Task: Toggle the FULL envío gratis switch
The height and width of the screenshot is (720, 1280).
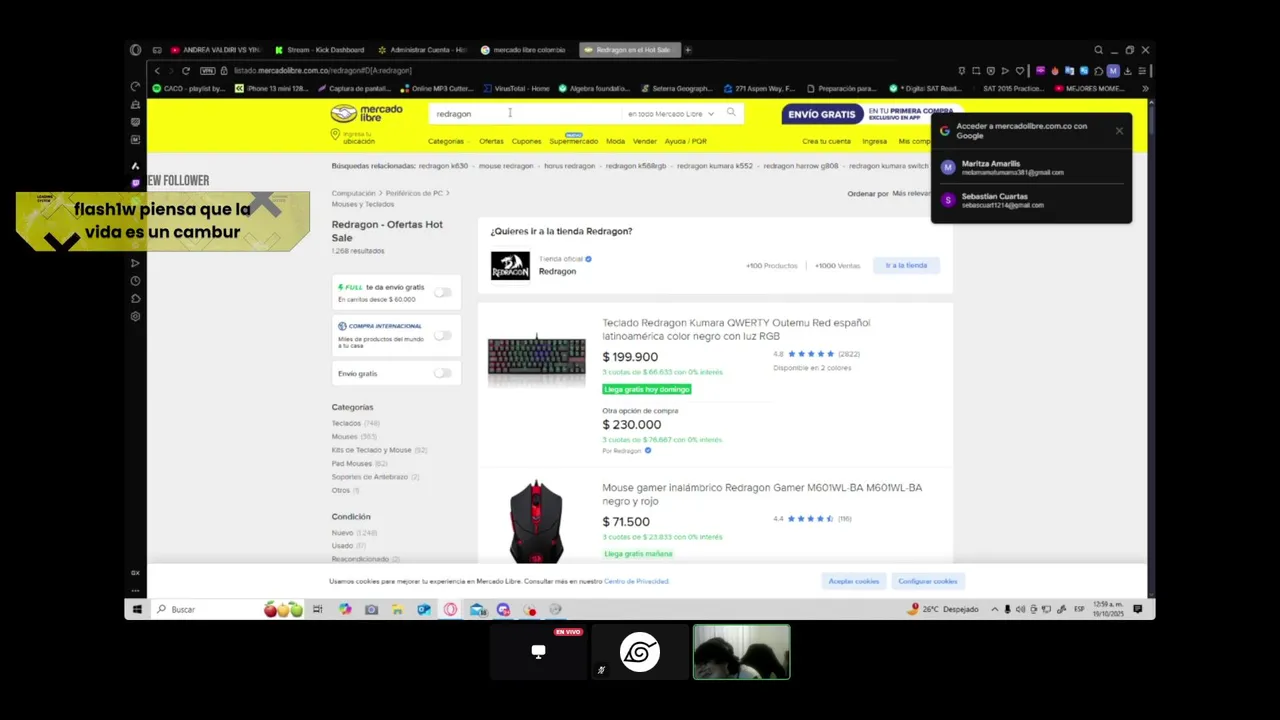Action: click(442, 292)
